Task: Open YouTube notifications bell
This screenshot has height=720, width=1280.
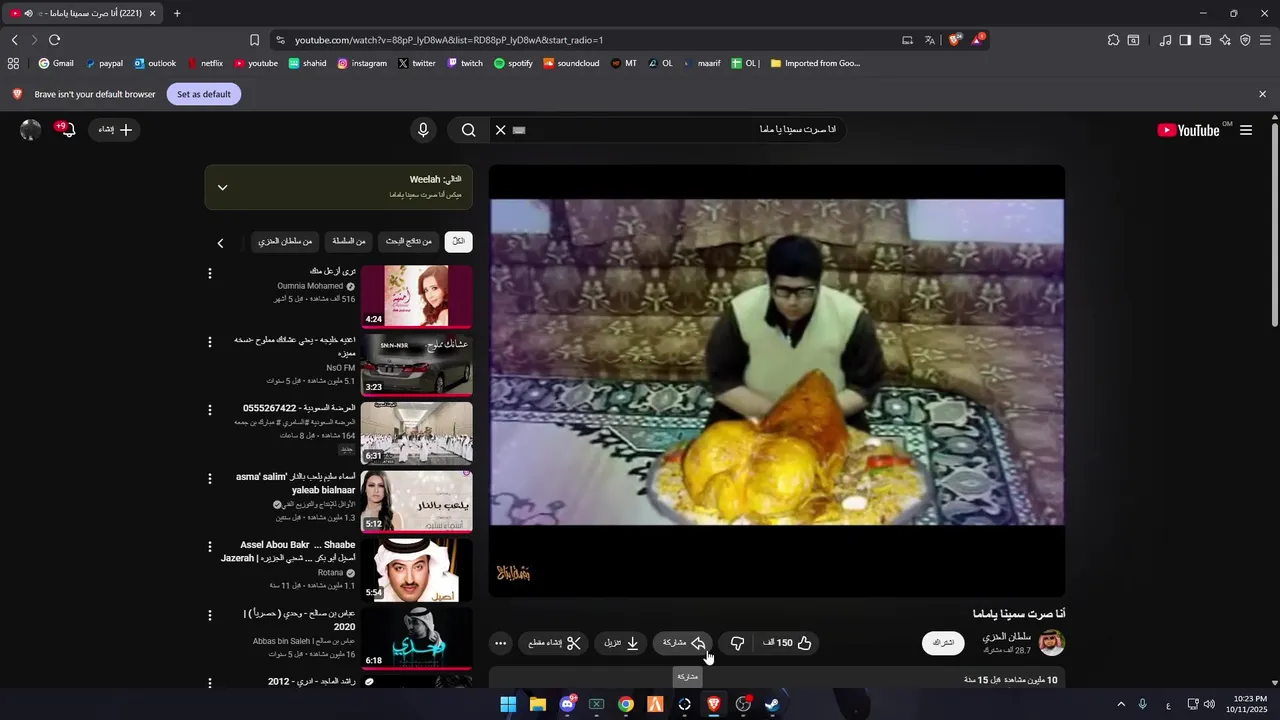Action: [x=67, y=130]
